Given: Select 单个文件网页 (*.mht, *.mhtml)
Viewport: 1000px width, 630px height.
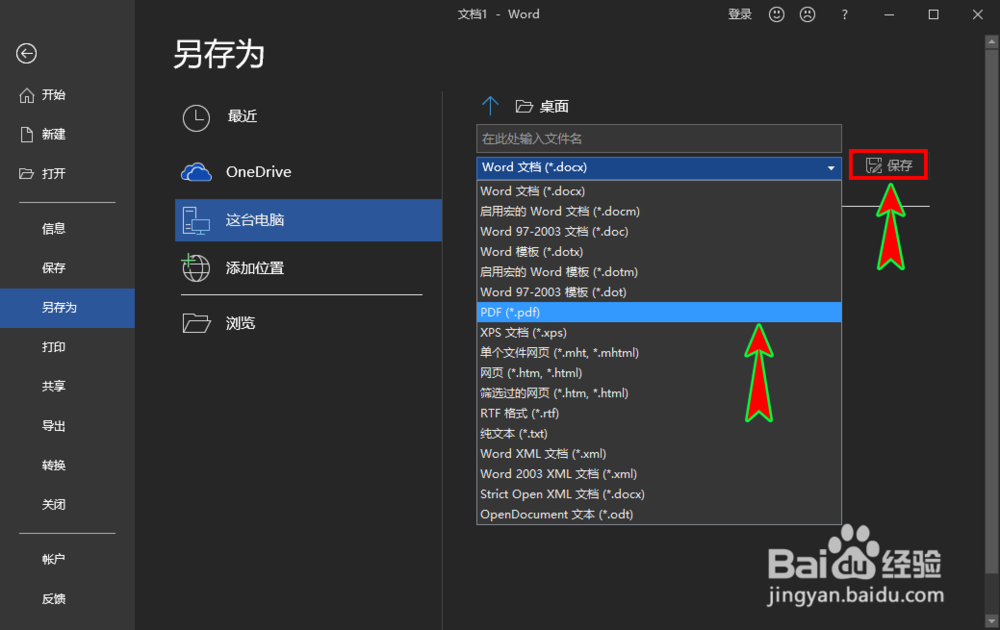Looking at the screenshot, I should coord(659,353).
